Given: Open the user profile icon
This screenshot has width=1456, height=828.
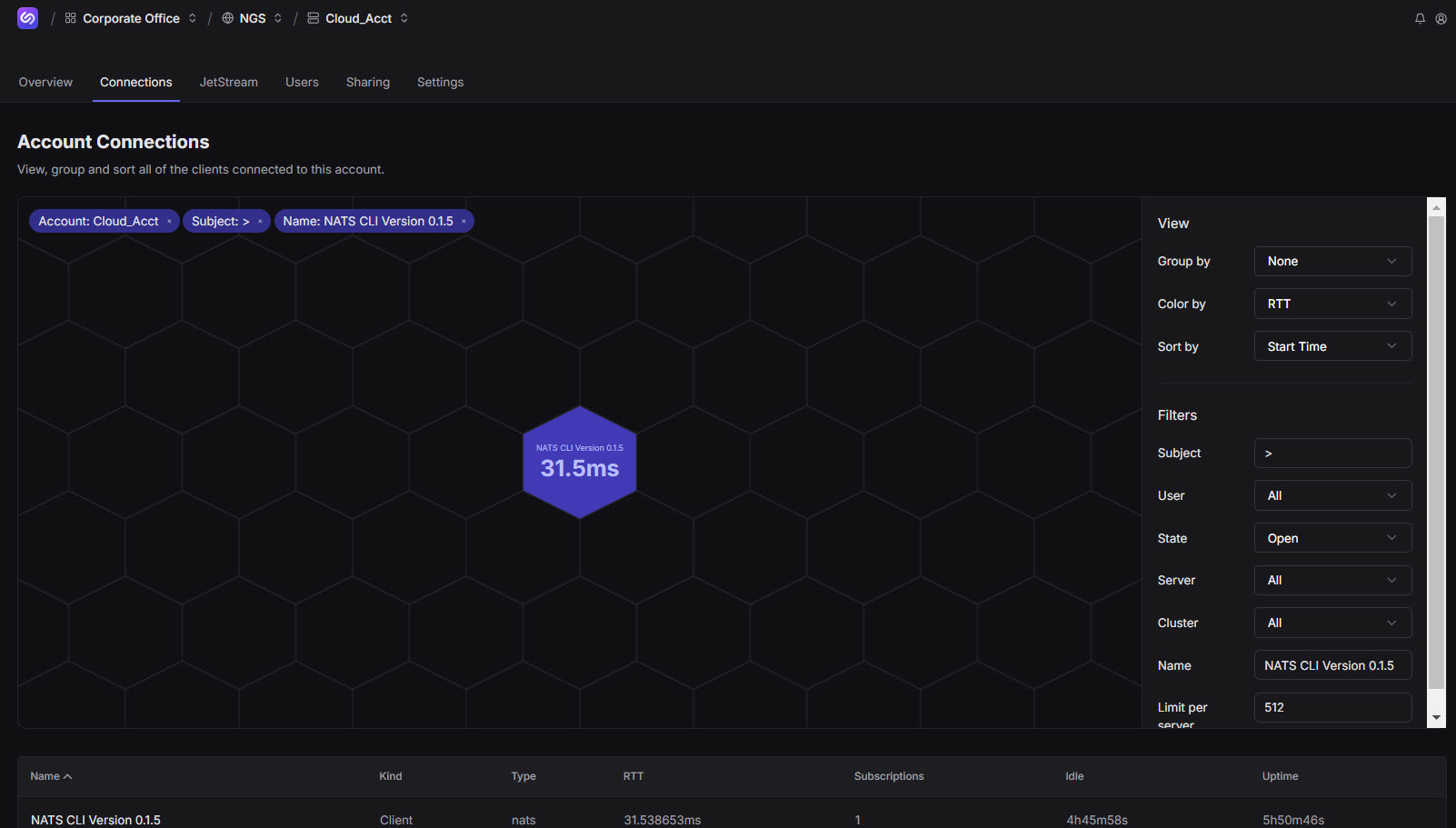Looking at the screenshot, I should 1441,18.
